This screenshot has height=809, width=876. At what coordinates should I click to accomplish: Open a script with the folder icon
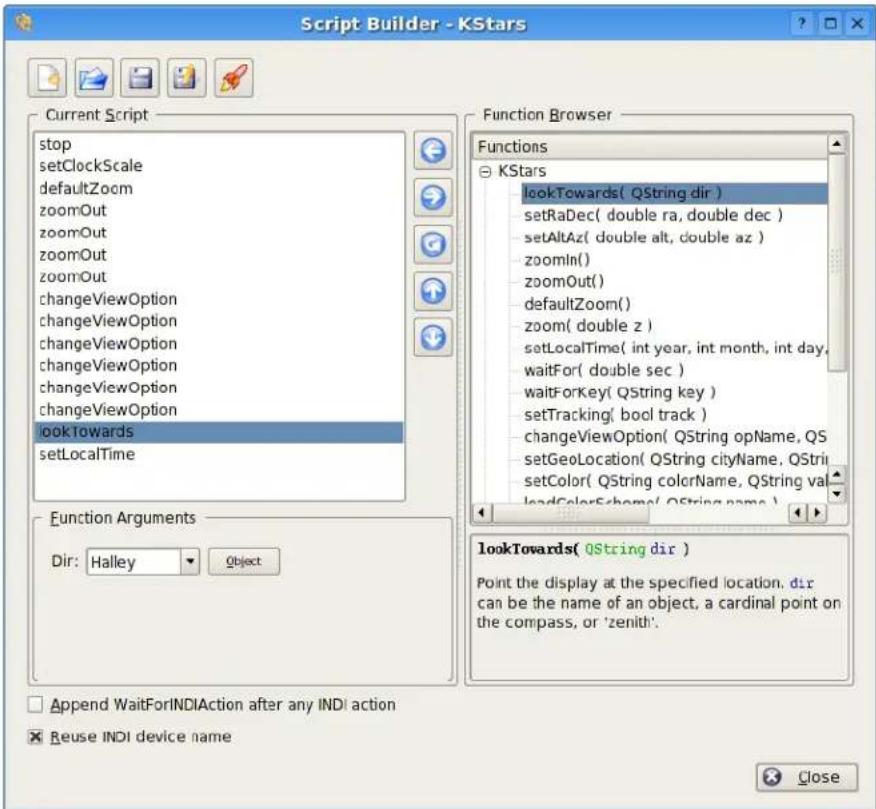pos(94,78)
